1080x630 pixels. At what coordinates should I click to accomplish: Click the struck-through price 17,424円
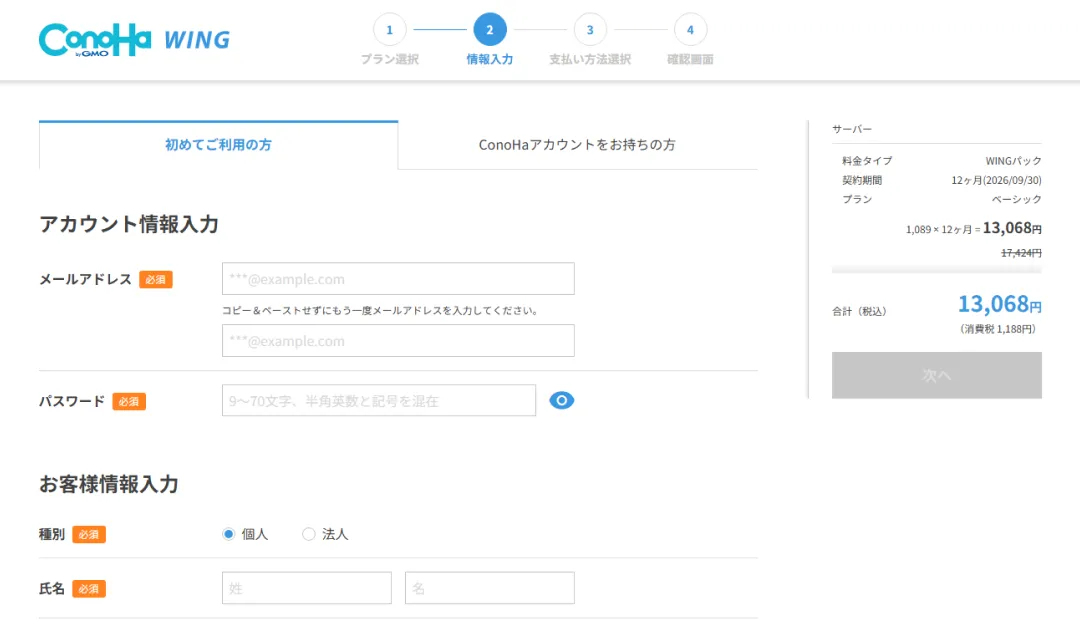point(1021,253)
